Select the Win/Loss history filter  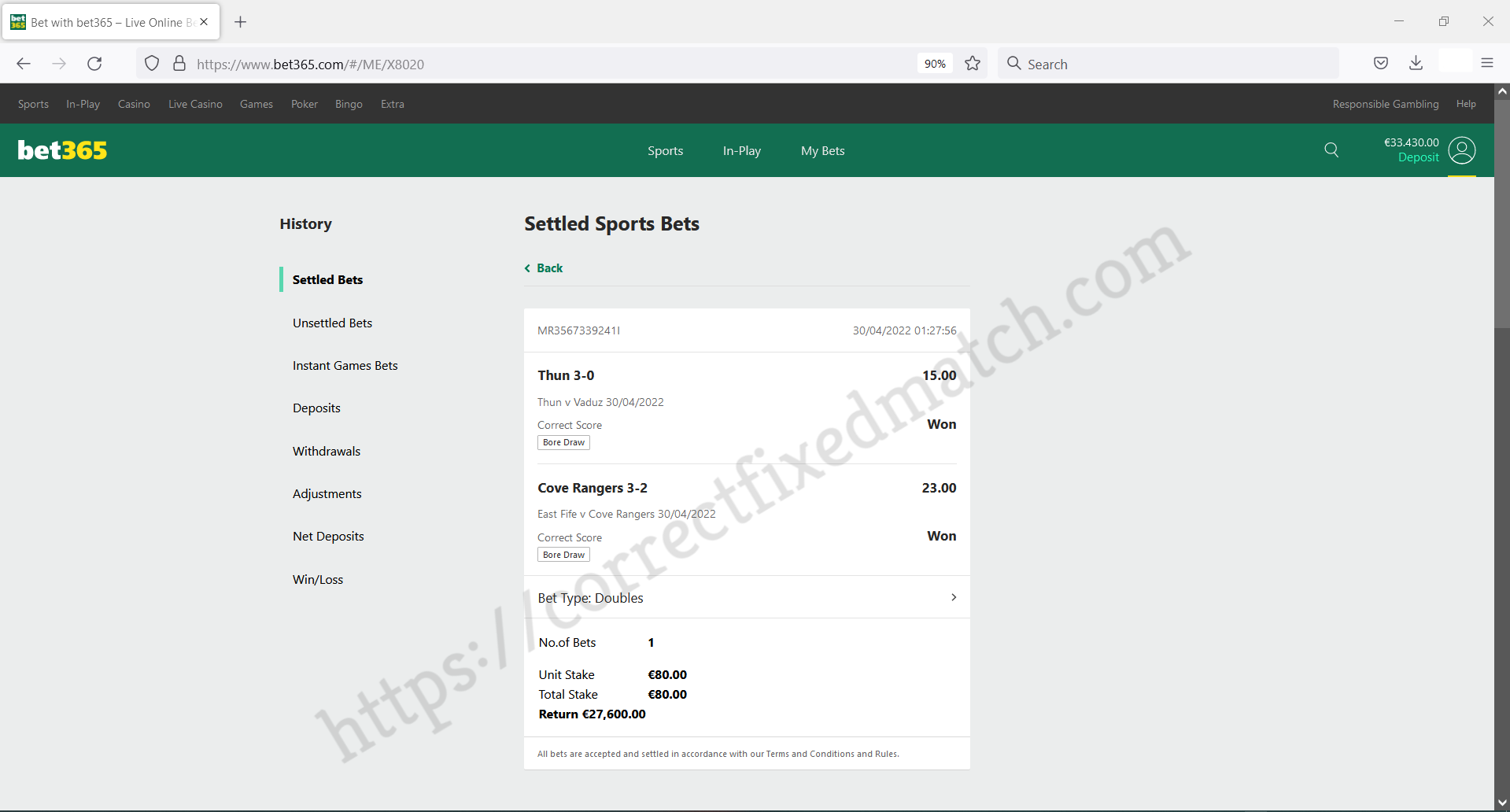(317, 579)
